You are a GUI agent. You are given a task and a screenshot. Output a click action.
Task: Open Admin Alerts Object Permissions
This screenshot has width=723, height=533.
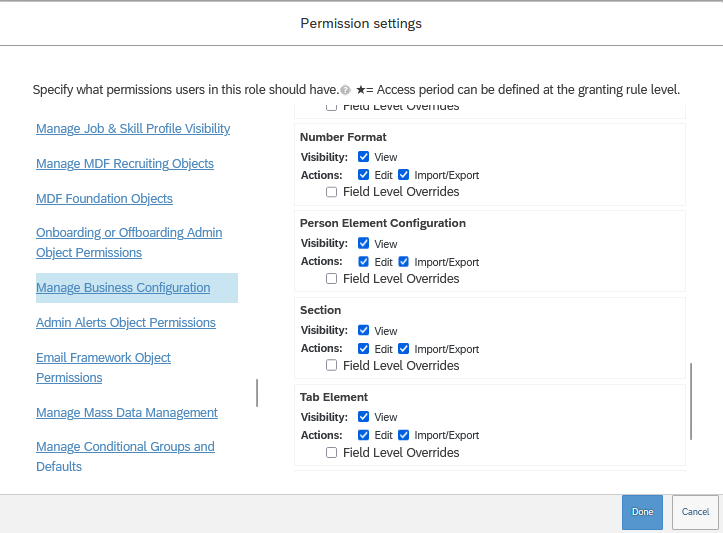coord(126,323)
